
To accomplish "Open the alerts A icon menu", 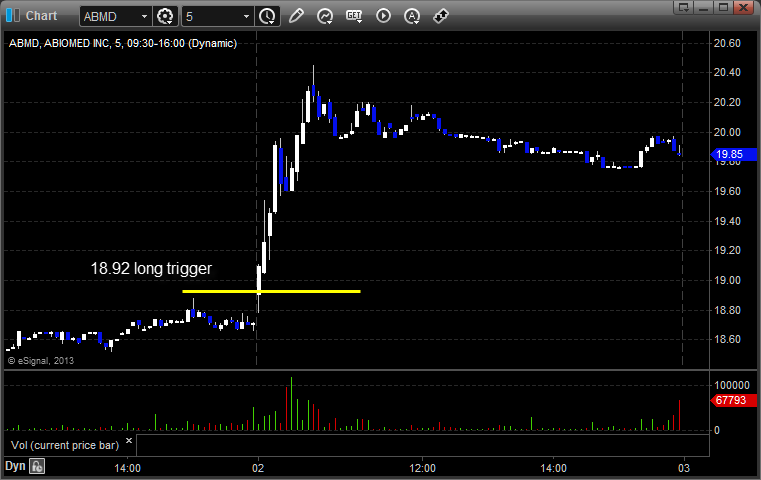I will (x=412, y=17).
